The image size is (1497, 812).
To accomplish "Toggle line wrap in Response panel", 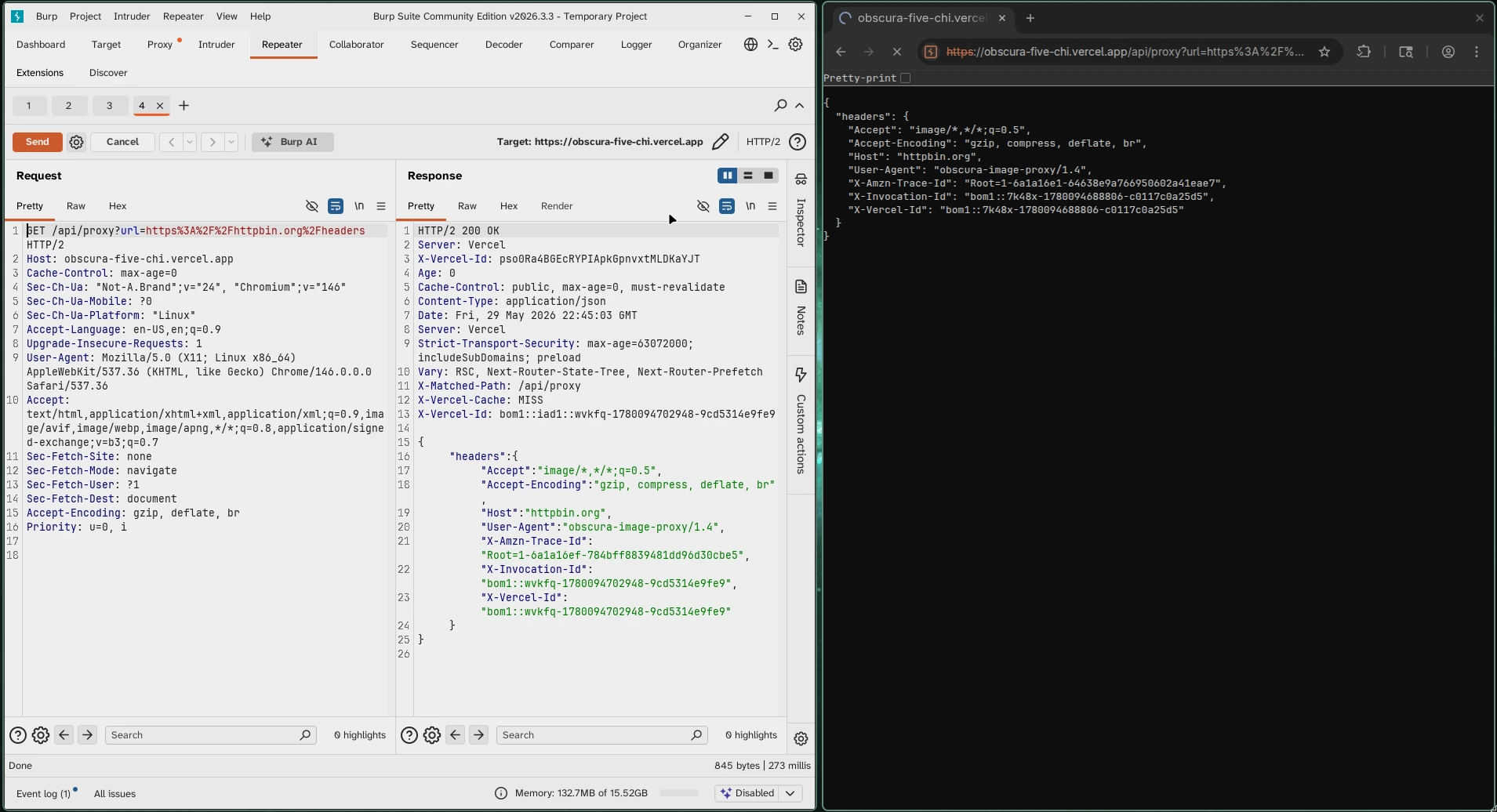I will click(727, 206).
